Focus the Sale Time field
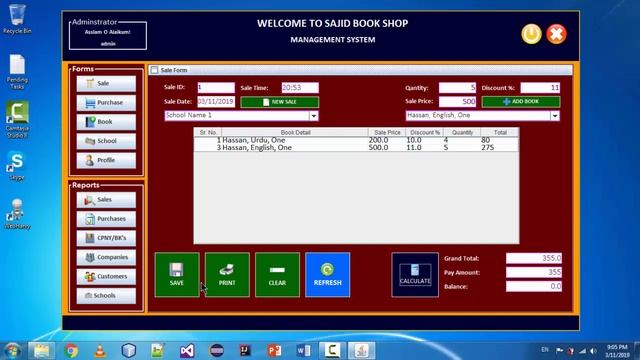This screenshot has width=640, height=360. [x=300, y=87]
